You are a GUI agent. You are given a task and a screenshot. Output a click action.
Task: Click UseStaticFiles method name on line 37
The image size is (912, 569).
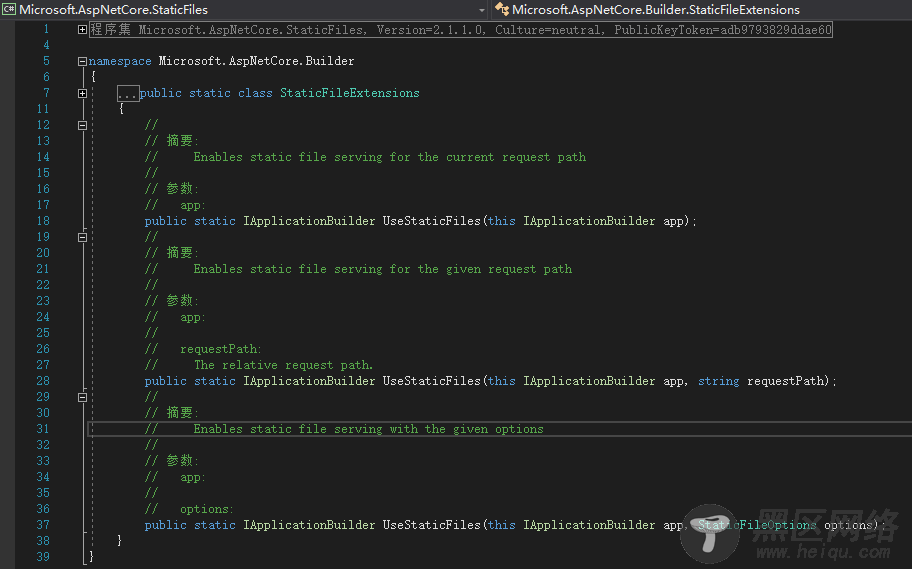tap(432, 525)
